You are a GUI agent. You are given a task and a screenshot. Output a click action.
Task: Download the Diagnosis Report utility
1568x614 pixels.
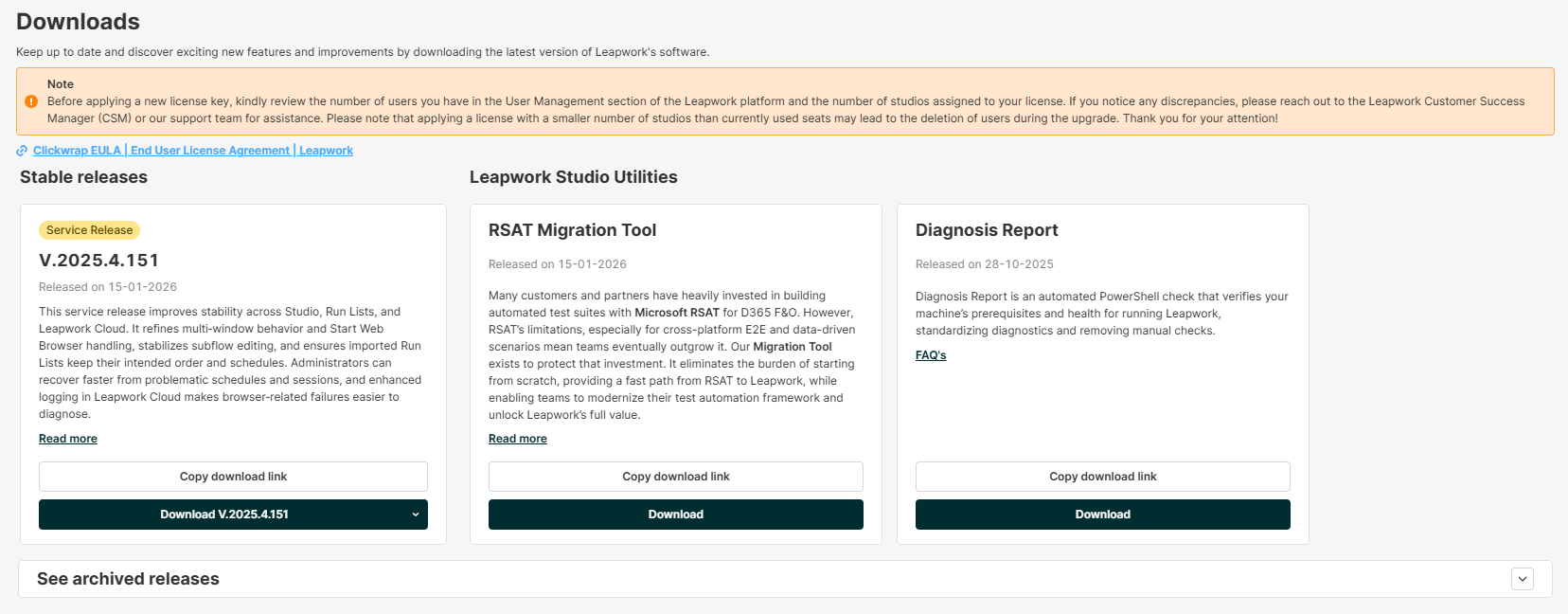(x=1102, y=515)
